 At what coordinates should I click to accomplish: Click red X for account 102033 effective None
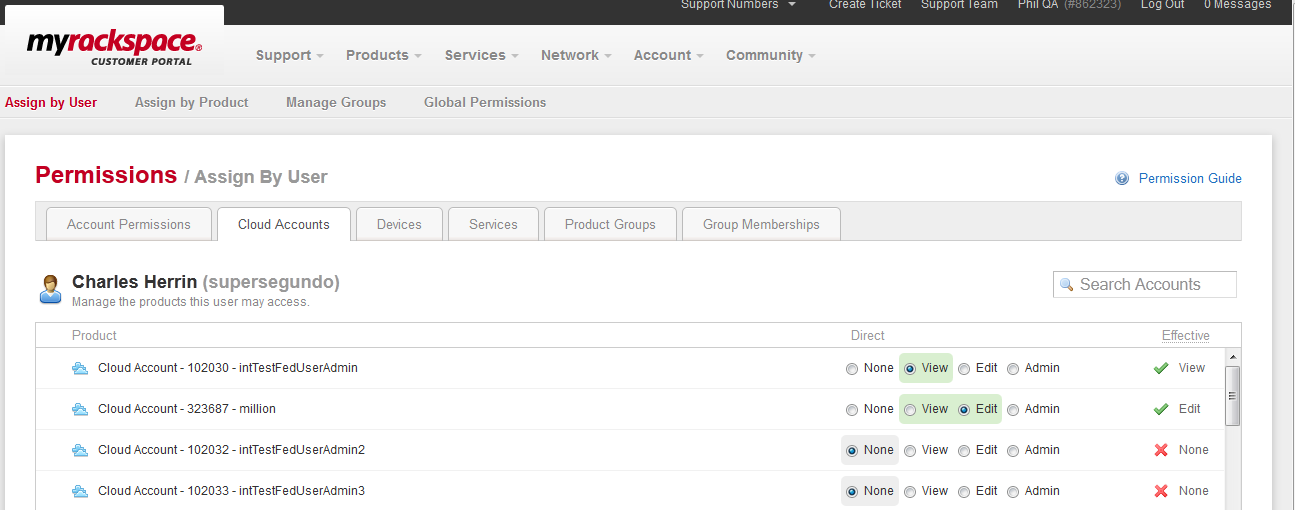pos(1161,491)
